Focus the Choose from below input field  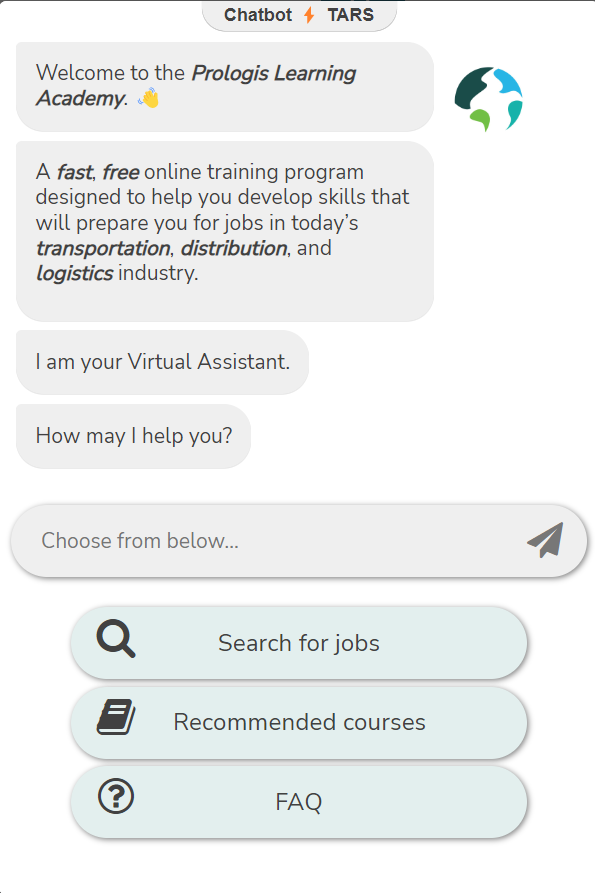pos(299,540)
